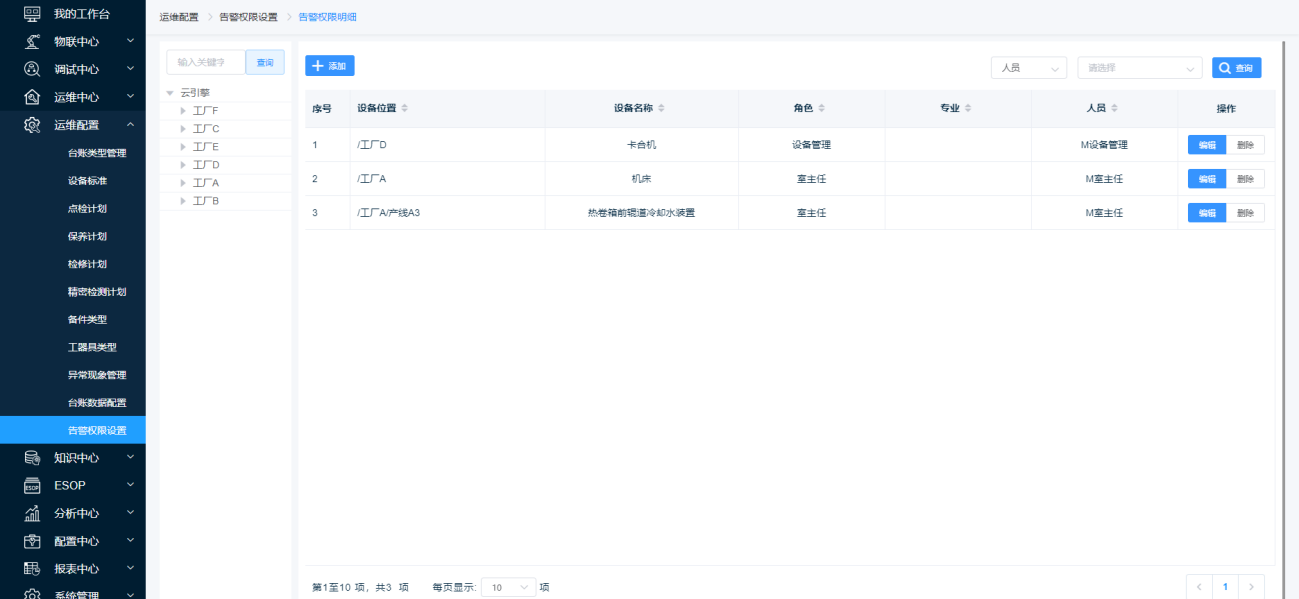The height and width of the screenshot is (599, 1299).
Task: Click the 调试中心 sidebar icon
Action: [32, 69]
